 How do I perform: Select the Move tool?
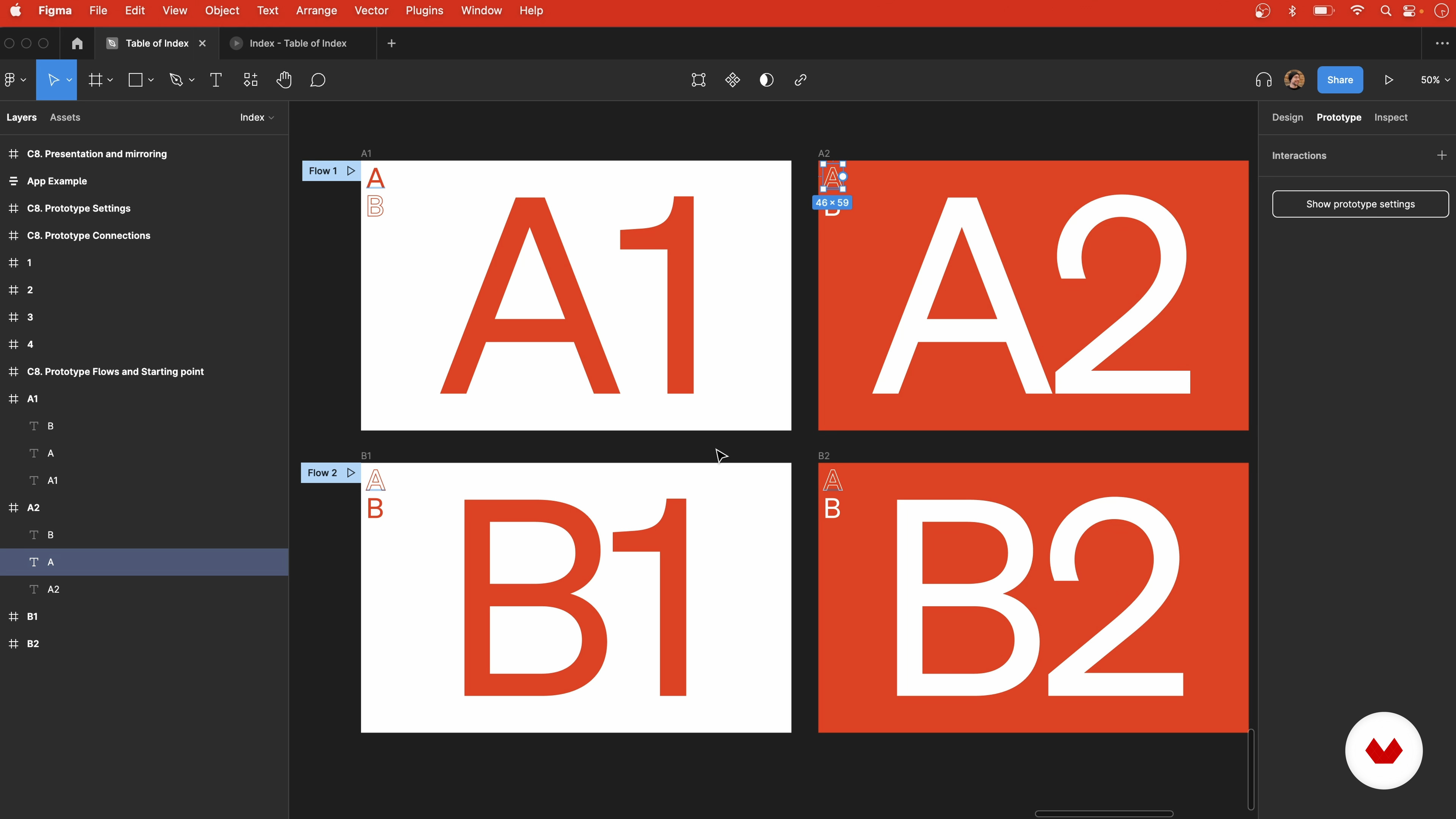(53, 80)
